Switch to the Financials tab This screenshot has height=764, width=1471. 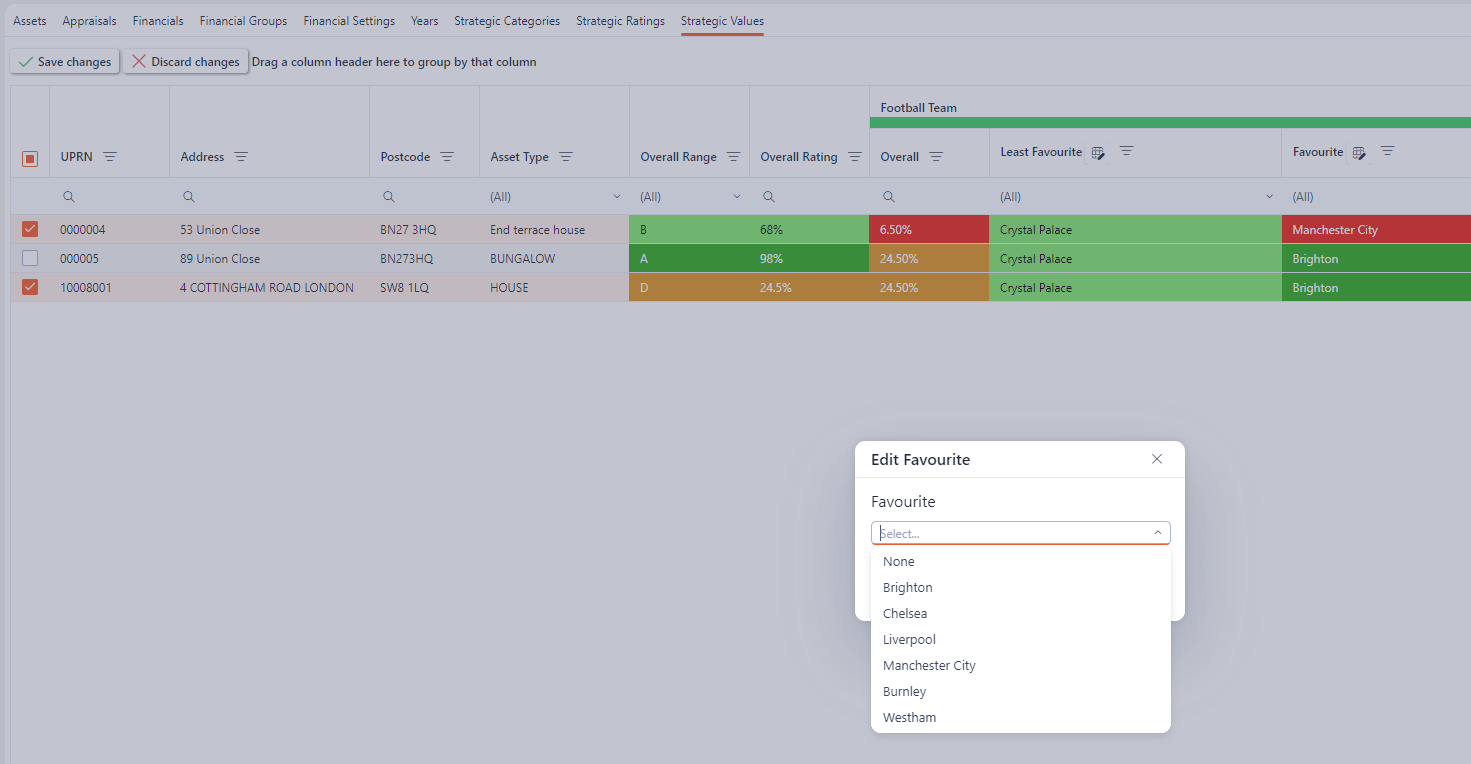[x=158, y=21]
